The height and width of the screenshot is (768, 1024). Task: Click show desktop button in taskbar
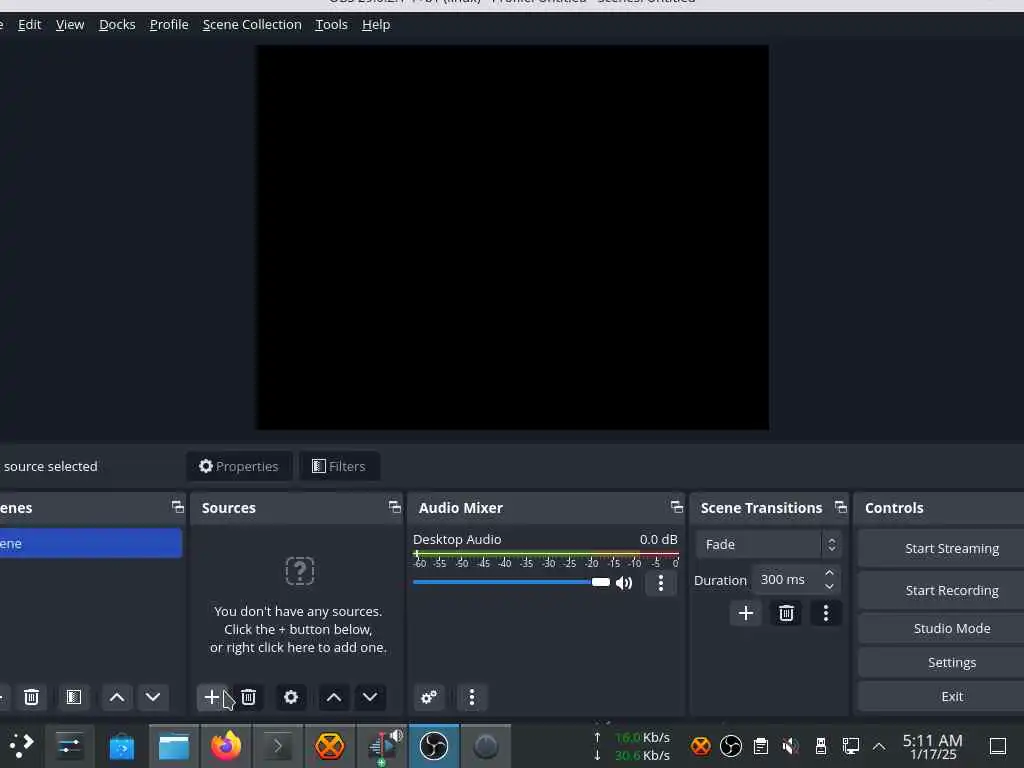click(x=997, y=746)
